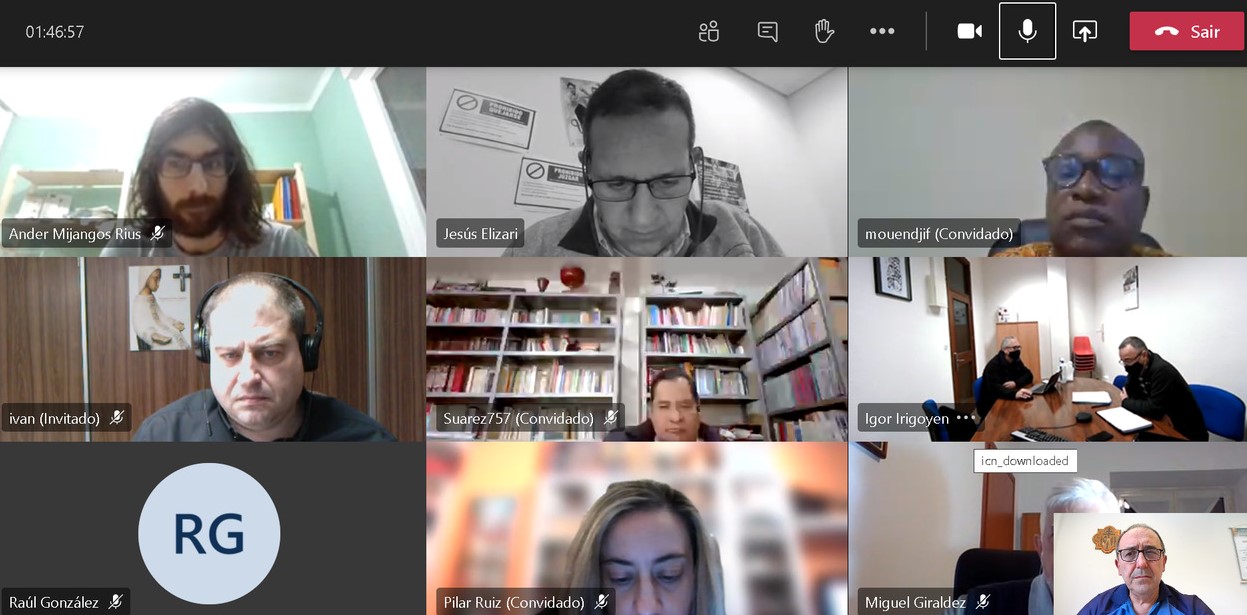Toggle the camera on or off
The height and width of the screenshot is (615, 1247).
pyautogui.click(x=970, y=31)
